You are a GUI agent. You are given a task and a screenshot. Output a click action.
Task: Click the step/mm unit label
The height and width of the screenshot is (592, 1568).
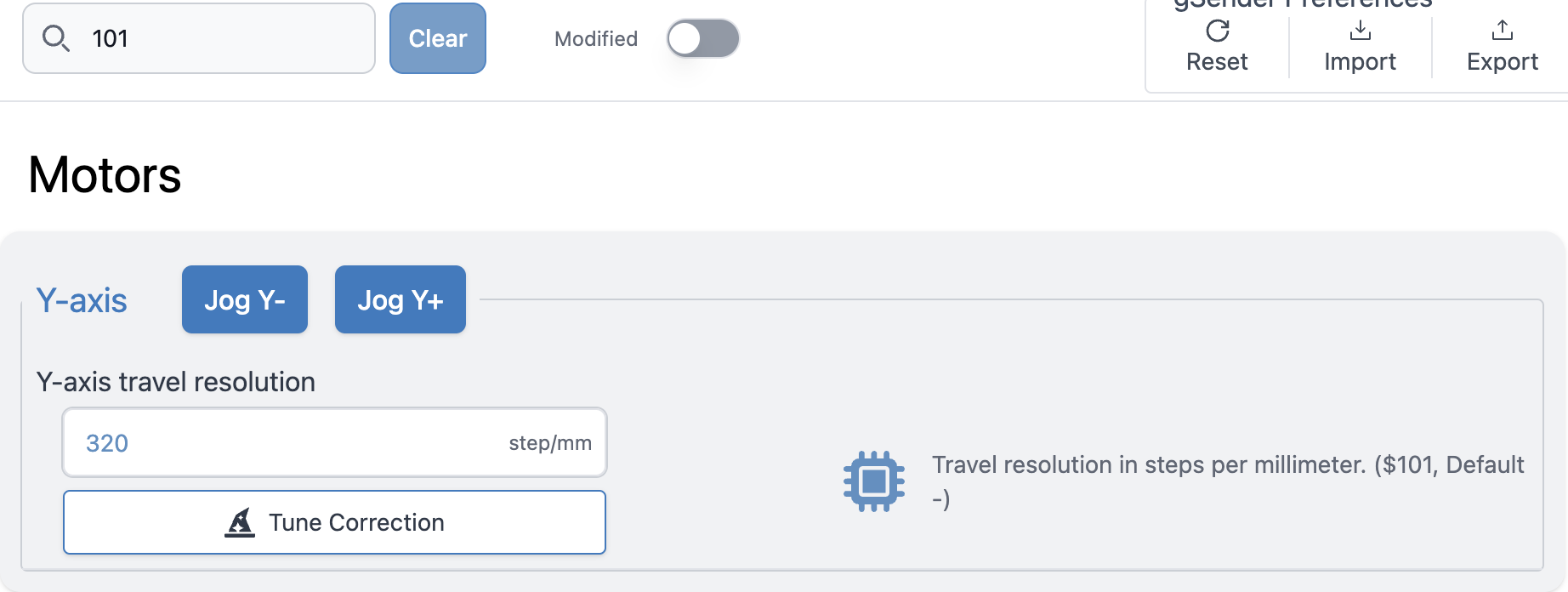pyautogui.click(x=550, y=443)
